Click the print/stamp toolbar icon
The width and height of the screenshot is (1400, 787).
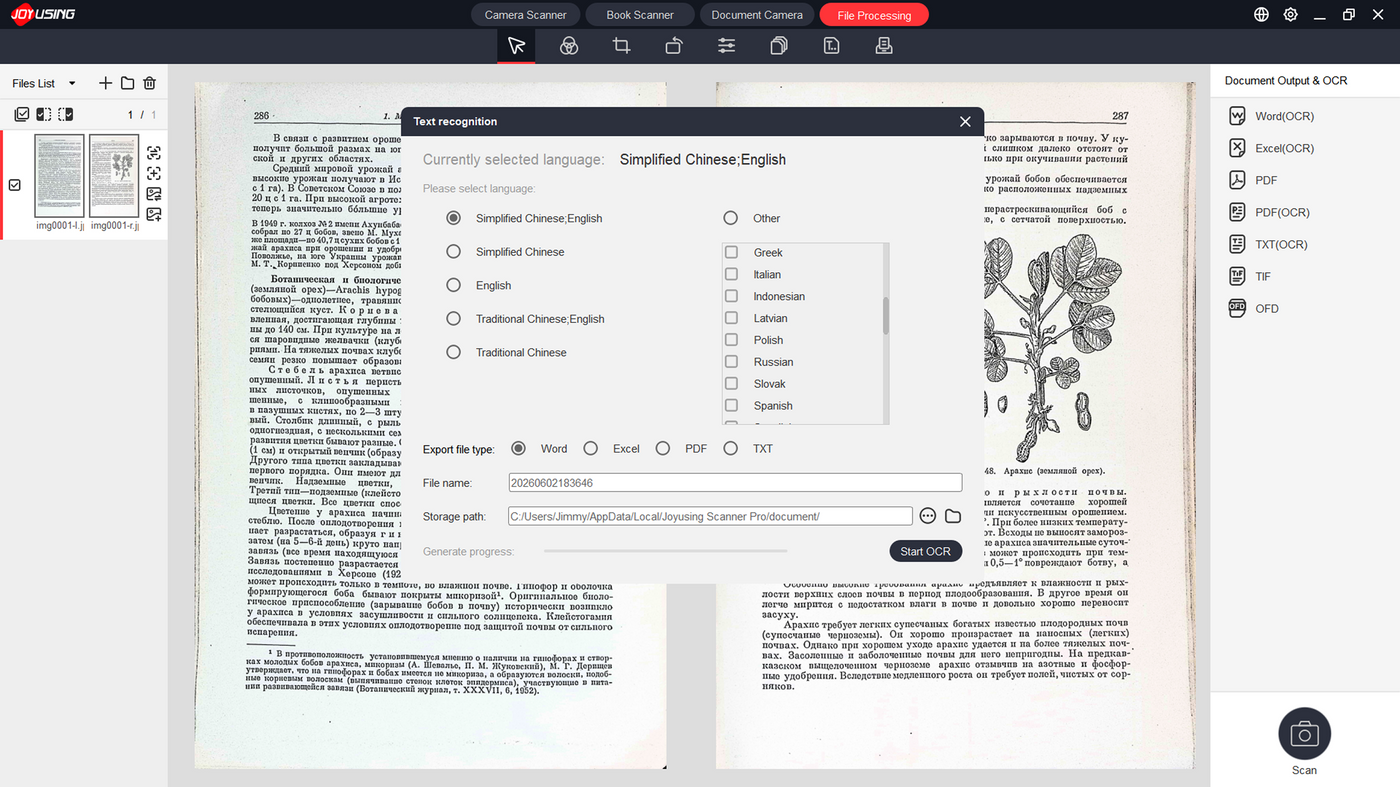coord(884,45)
